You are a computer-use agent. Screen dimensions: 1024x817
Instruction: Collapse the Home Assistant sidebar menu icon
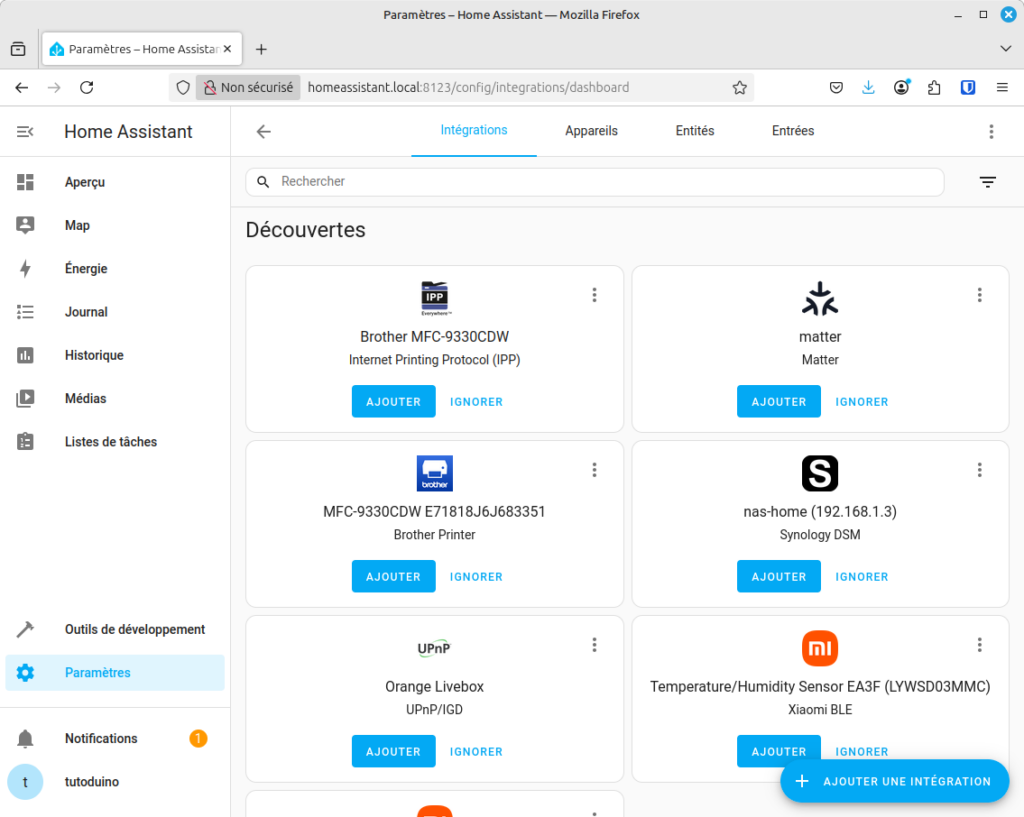(x=25, y=132)
